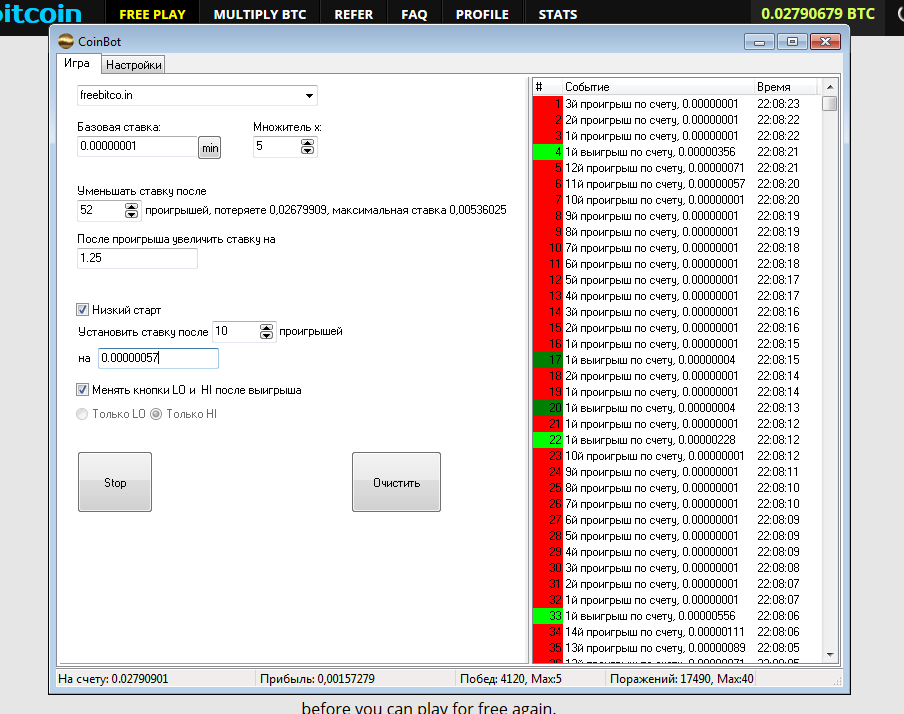This screenshot has height=714, width=904.
Task: Click the Очистить button
Action: click(x=397, y=482)
